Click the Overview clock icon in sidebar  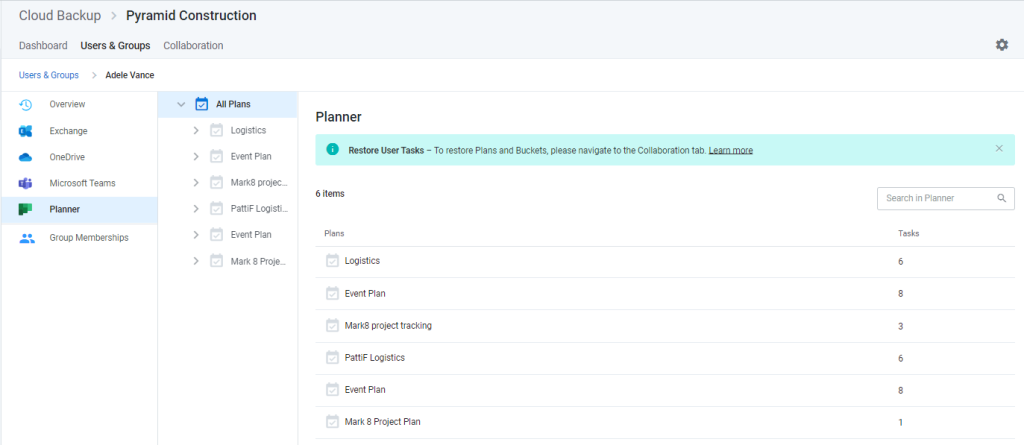tap(26, 105)
